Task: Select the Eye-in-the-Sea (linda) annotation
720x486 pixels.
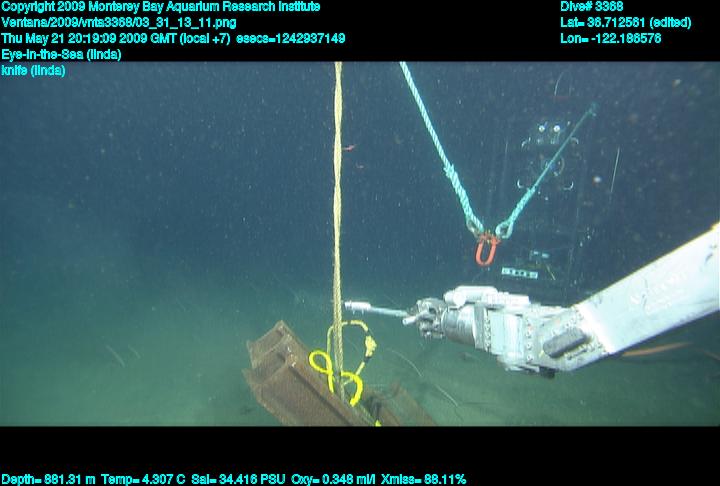Action: (61, 54)
